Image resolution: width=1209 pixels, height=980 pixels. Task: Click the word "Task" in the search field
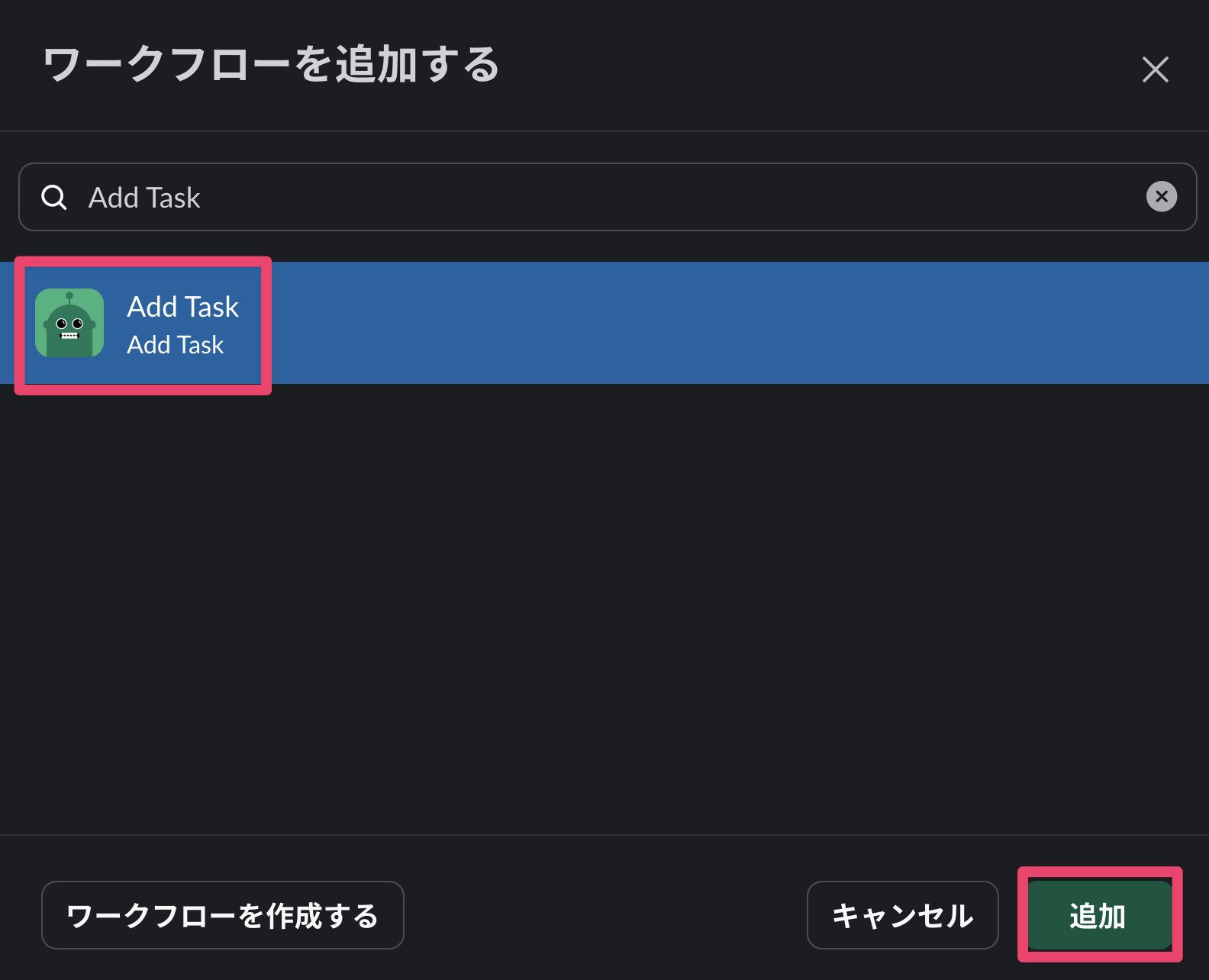coord(172,198)
